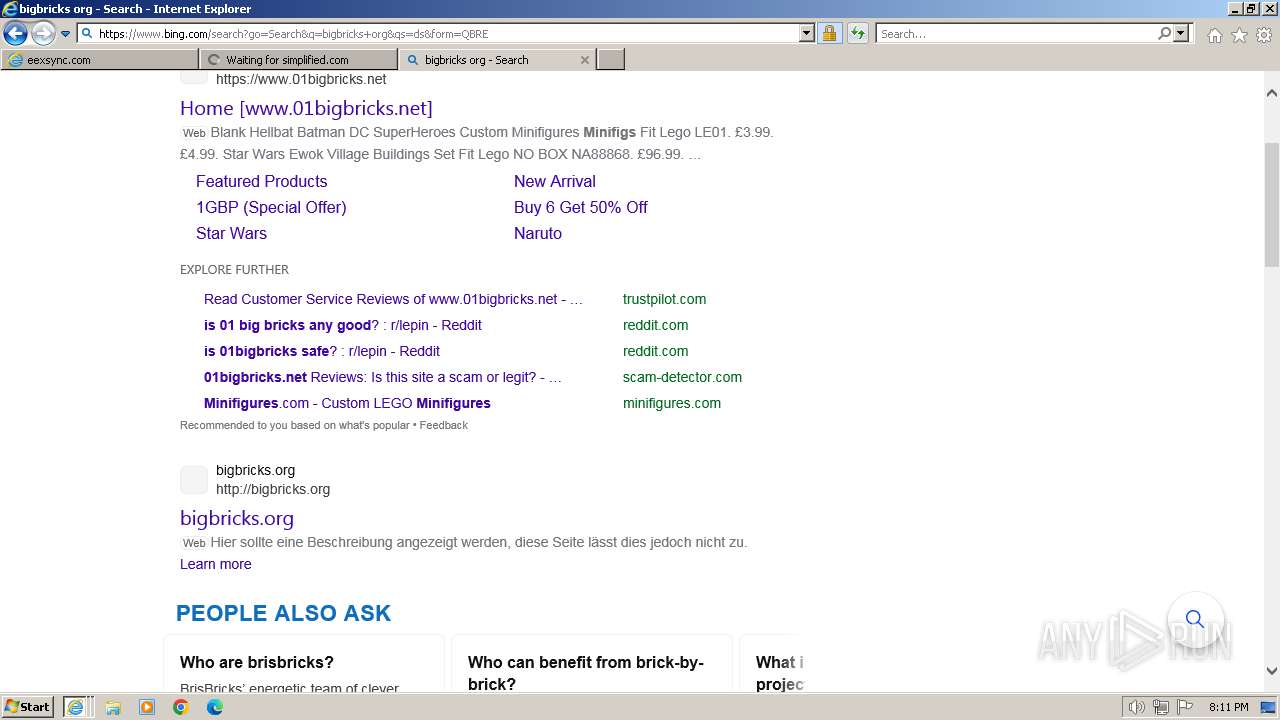Image resolution: width=1280 pixels, height=720 pixels.
Task: Expand the address bar autocomplete dropdown
Action: (807, 33)
